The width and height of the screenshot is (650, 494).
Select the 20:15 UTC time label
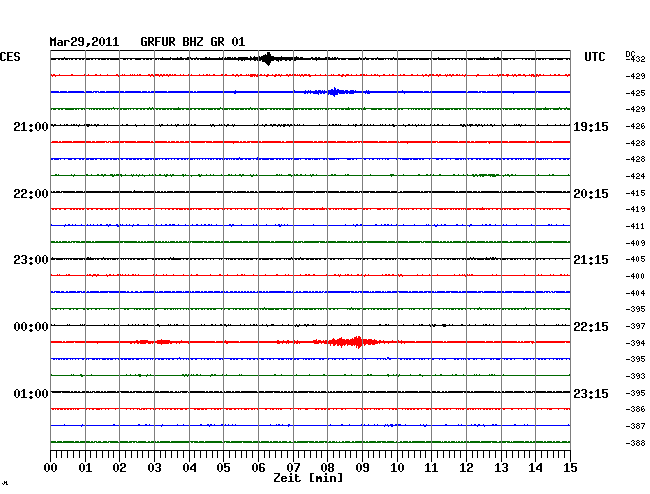tap(591, 194)
